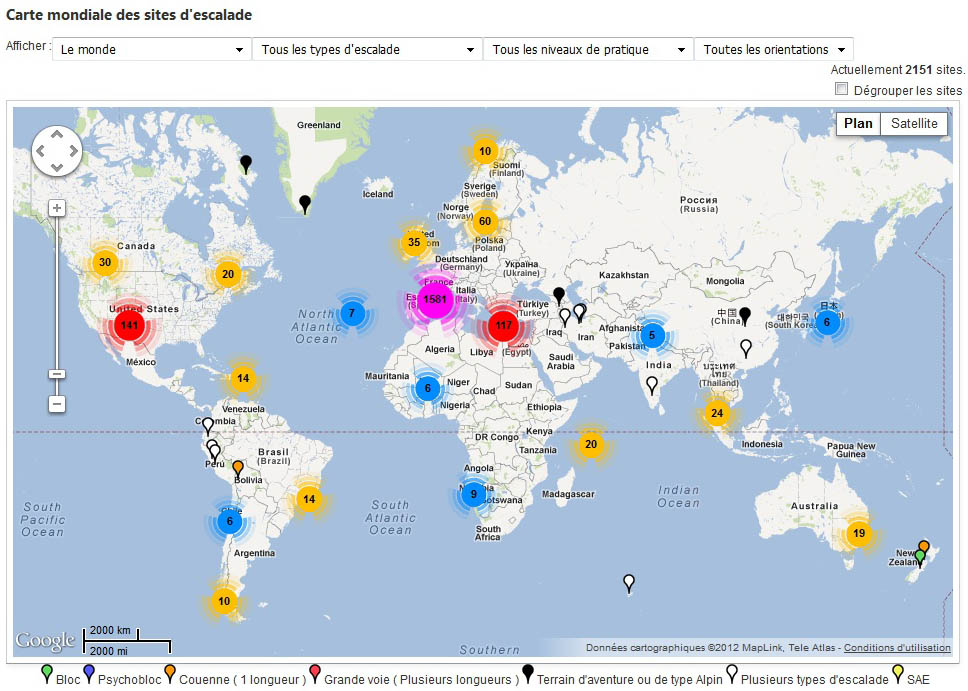Click the red 117 cluster near Egypt
This screenshot has height=691, width=968.
click(503, 325)
